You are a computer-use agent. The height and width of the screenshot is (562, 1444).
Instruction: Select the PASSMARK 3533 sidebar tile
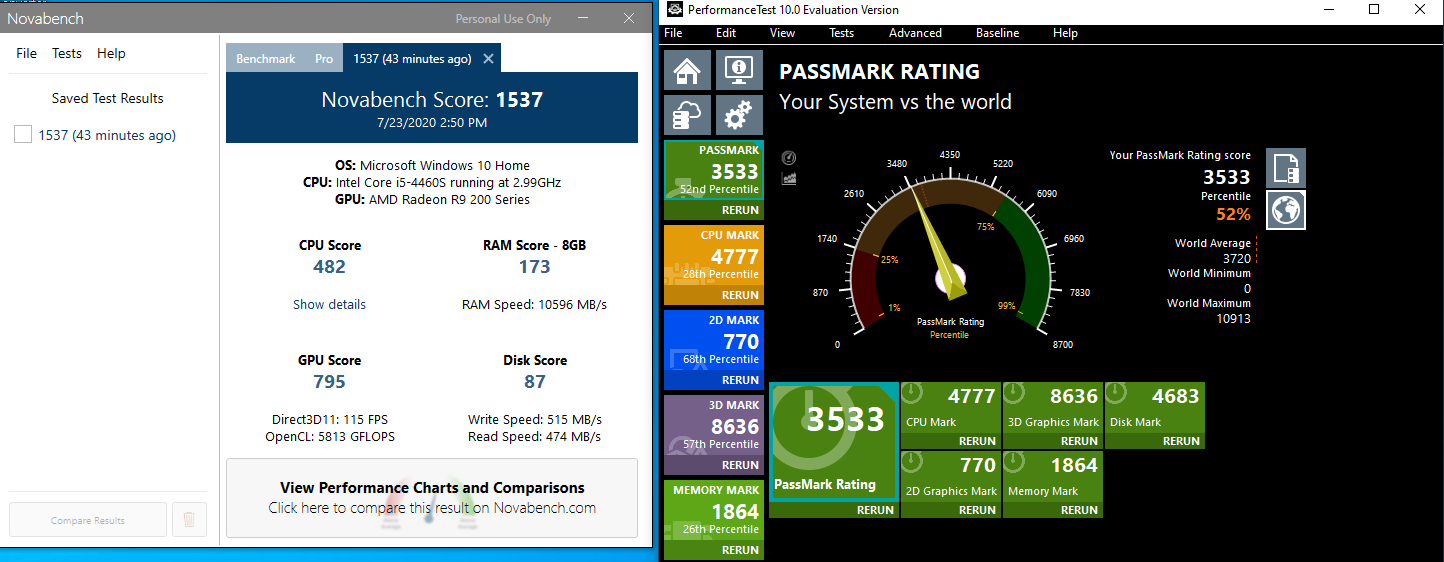click(x=714, y=171)
